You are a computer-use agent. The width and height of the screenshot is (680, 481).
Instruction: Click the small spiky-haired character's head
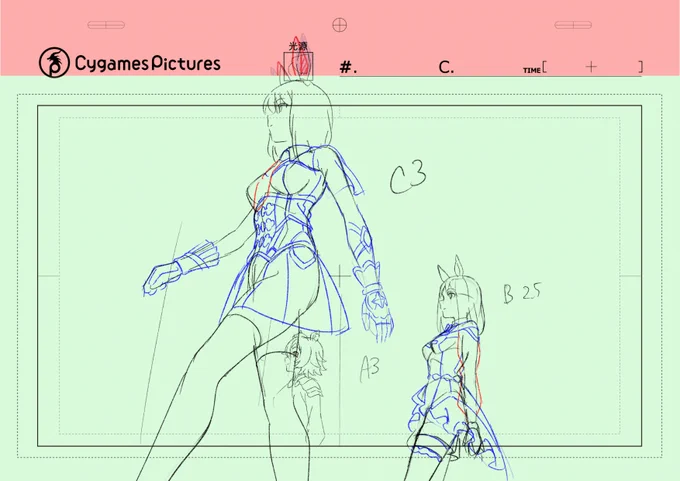(x=304, y=353)
